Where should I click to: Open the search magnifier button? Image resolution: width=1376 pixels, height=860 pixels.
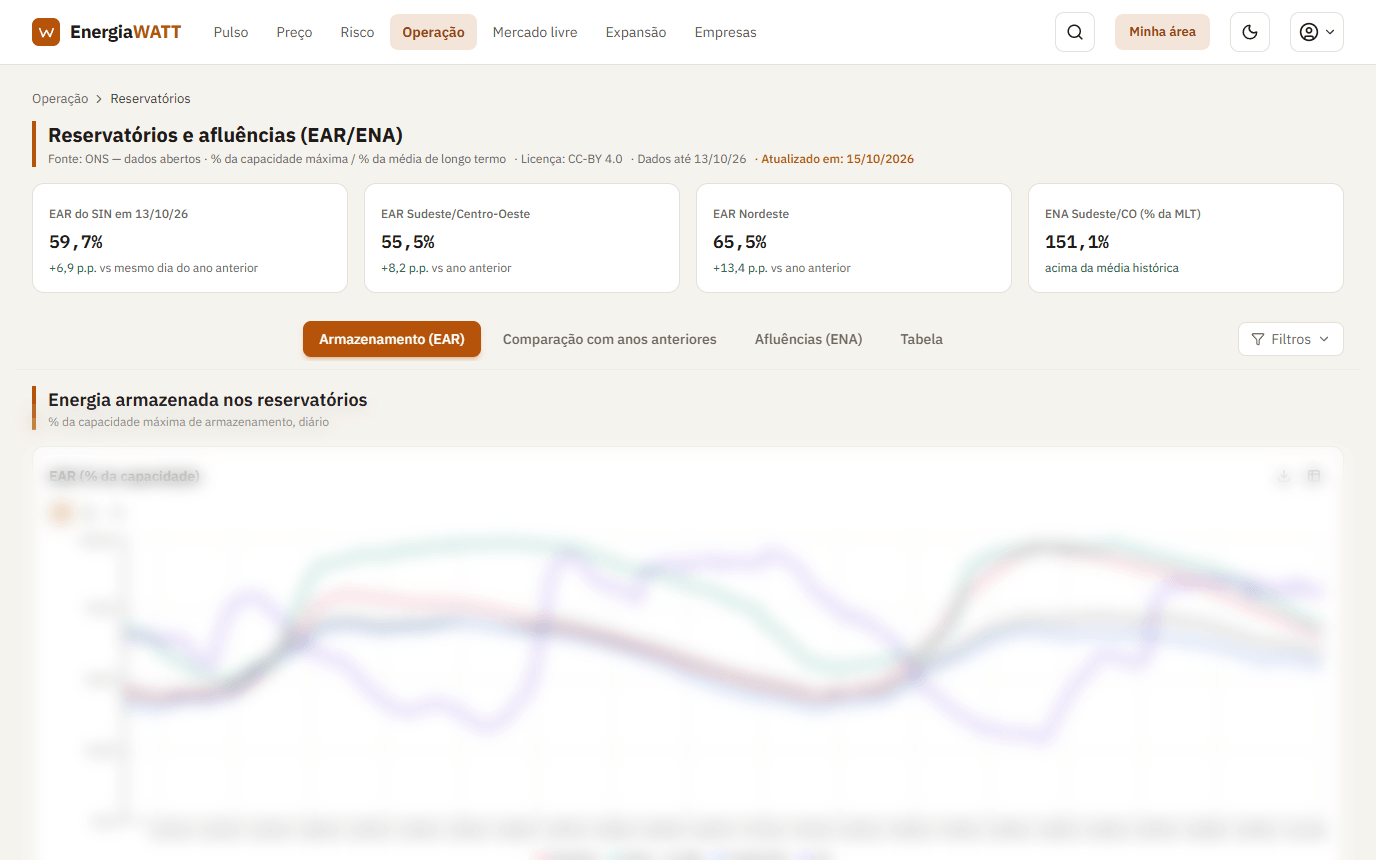(x=1075, y=32)
